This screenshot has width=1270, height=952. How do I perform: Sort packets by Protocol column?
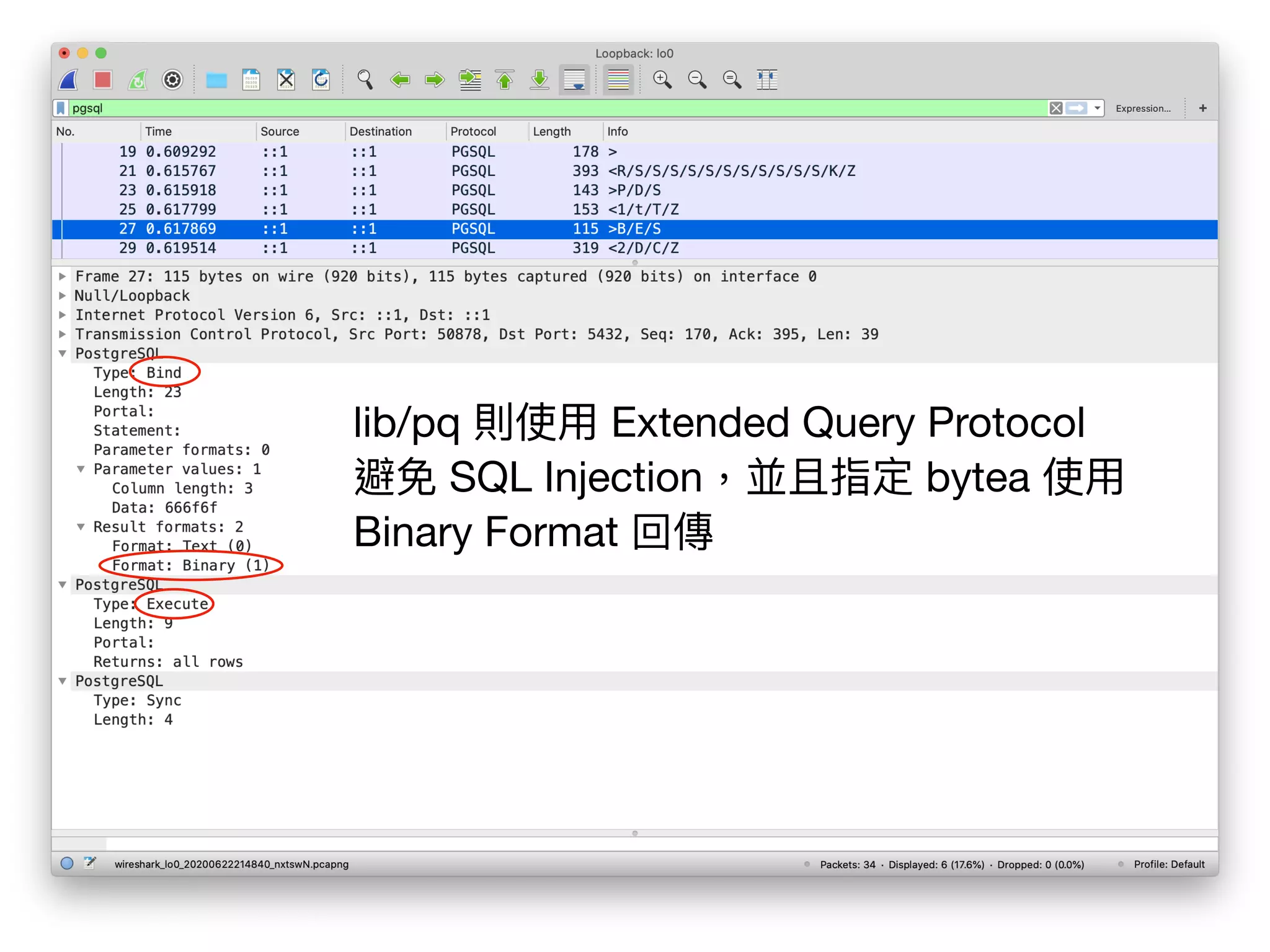[487, 131]
